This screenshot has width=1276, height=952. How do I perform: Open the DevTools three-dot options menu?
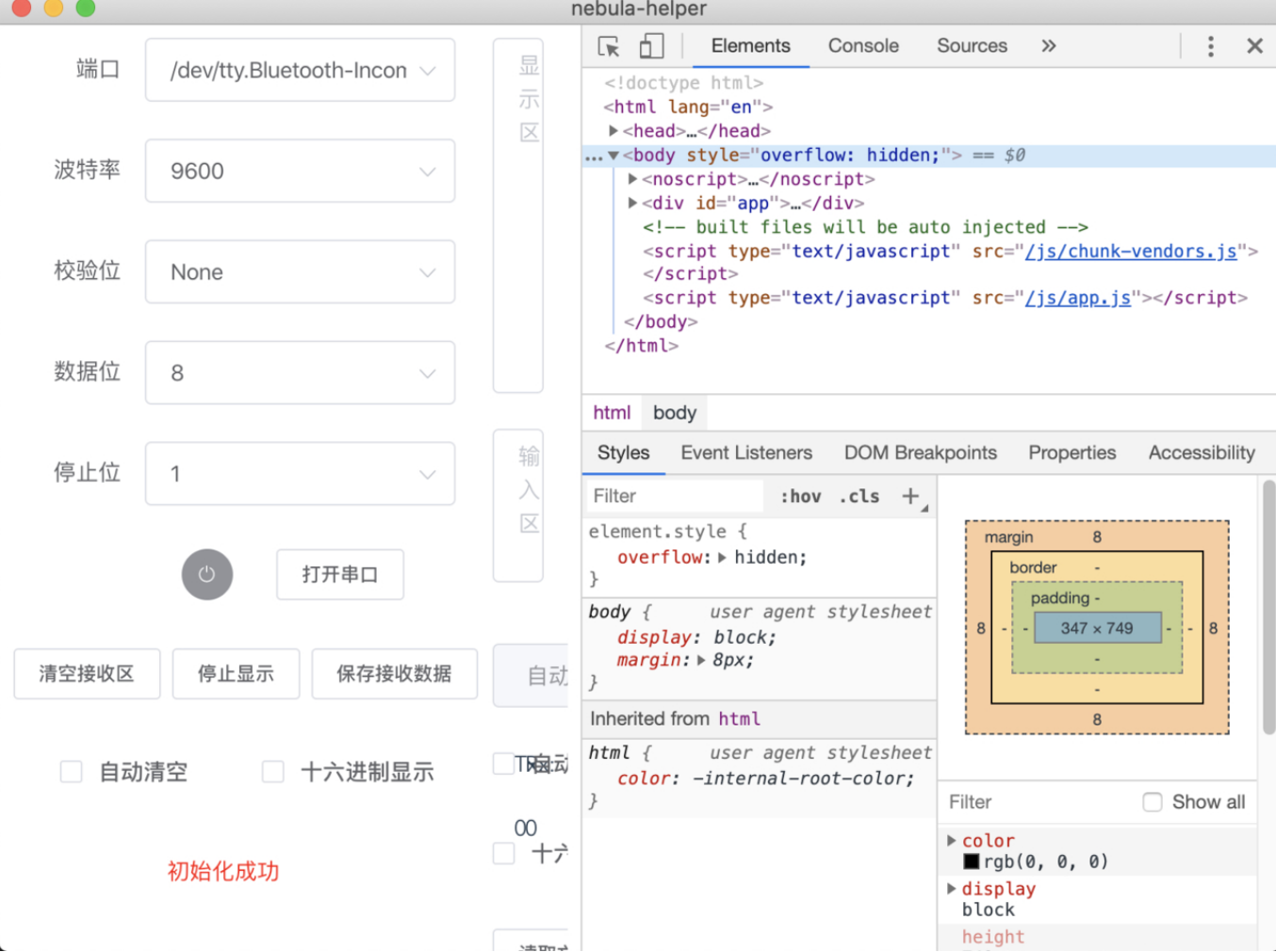click(1210, 46)
